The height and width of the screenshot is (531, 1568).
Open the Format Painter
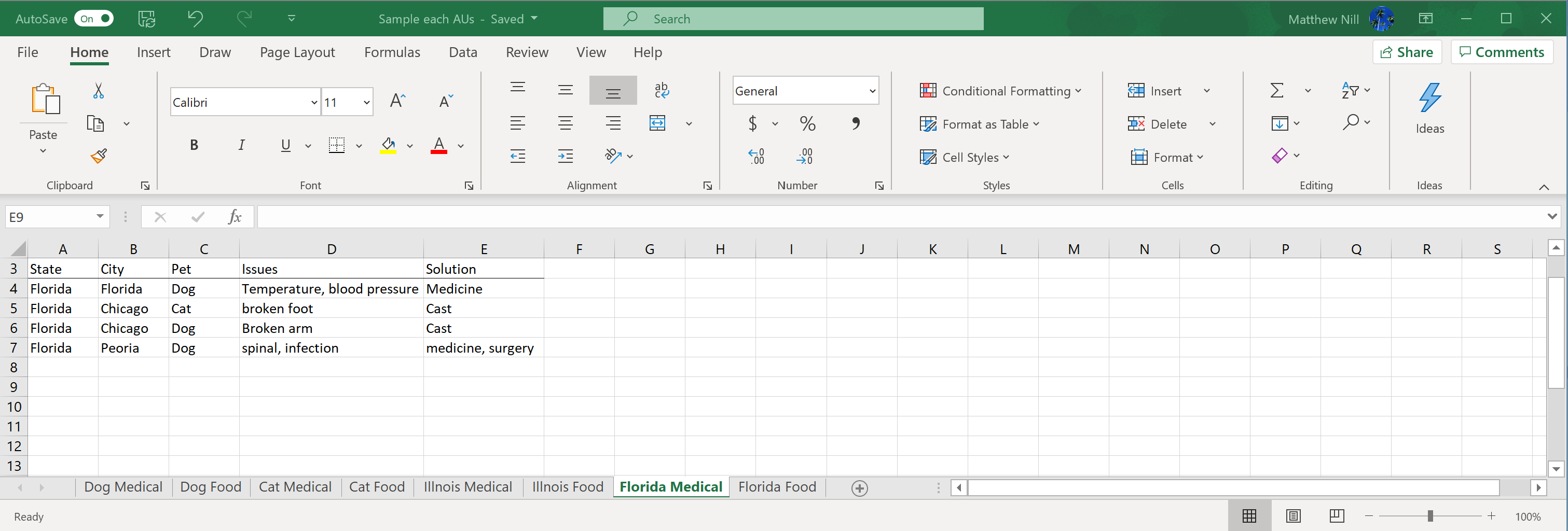tap(98, 156)
